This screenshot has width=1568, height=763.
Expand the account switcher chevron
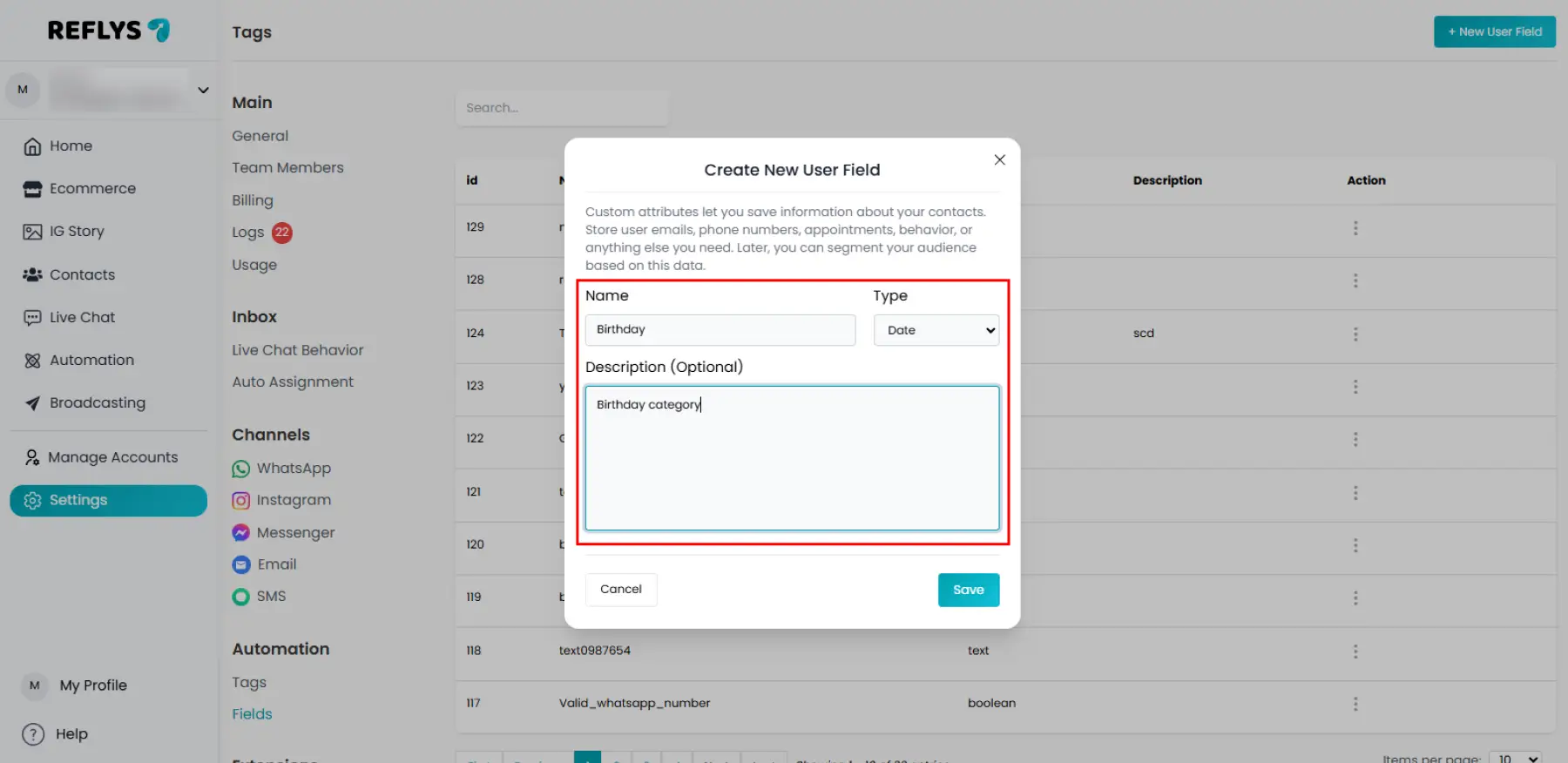pos(203,90)
